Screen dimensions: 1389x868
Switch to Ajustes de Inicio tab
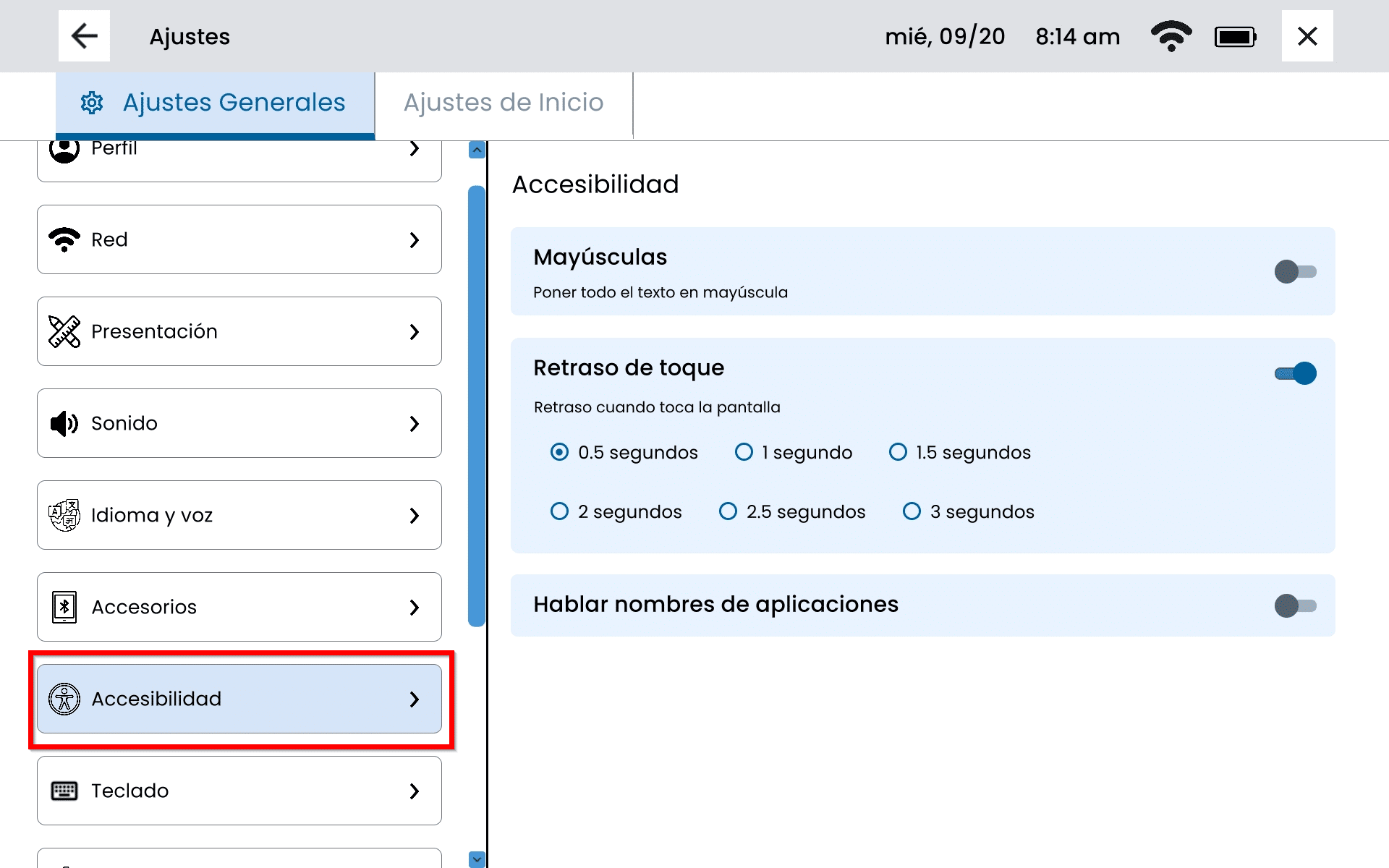click(x=504, y=103)
